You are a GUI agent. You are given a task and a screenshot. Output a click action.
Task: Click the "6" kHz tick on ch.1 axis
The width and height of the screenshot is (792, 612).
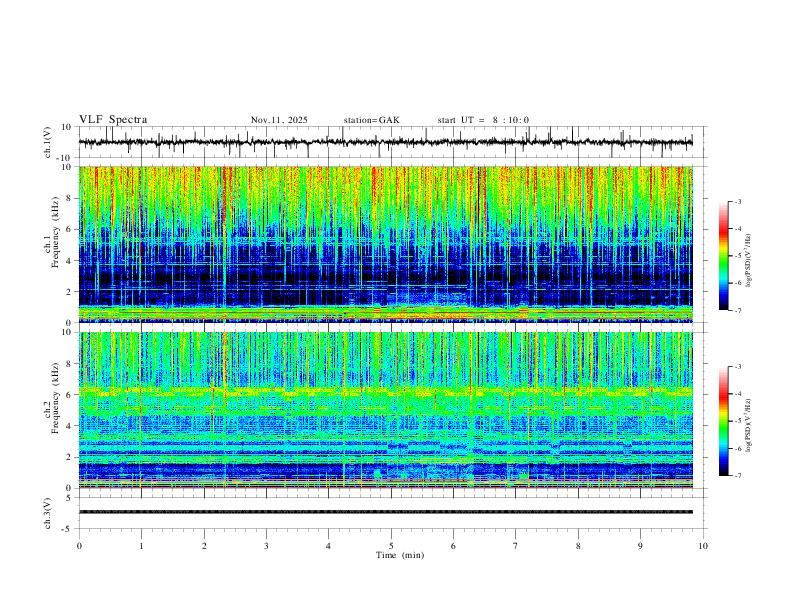[69, 229]
